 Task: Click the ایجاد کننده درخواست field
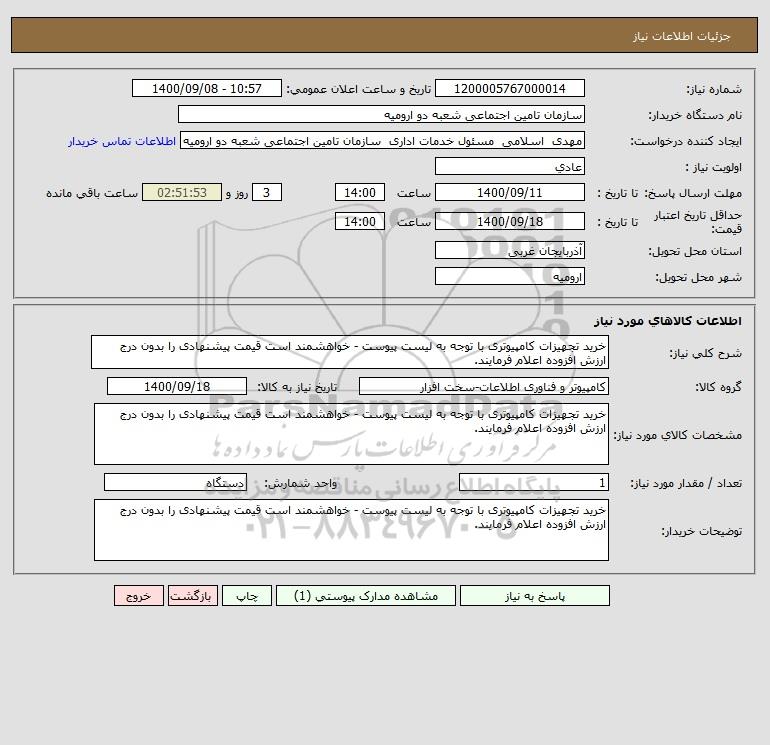point(383,140)
